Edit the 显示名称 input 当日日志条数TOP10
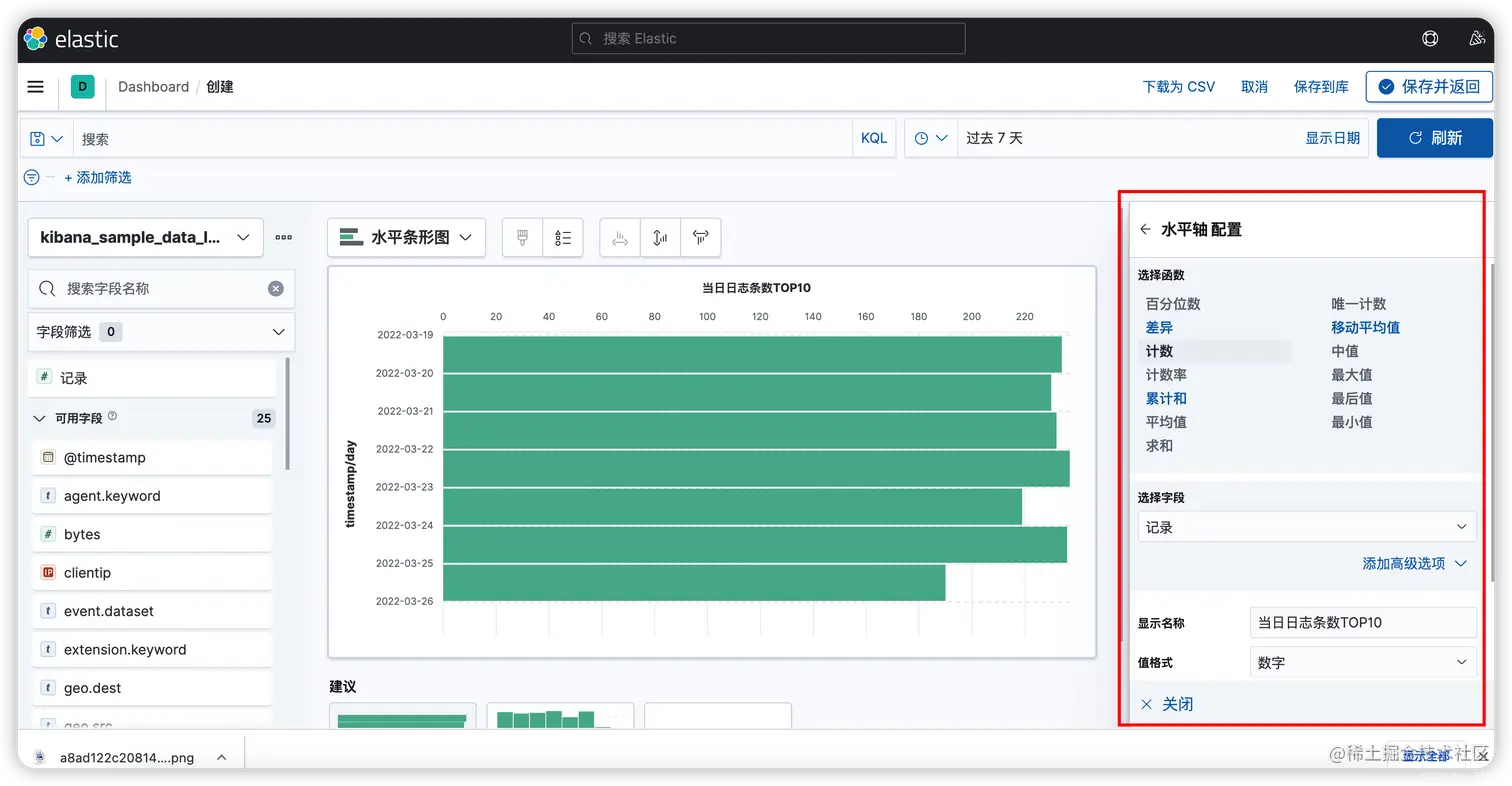 click(x=1363, y=622)
